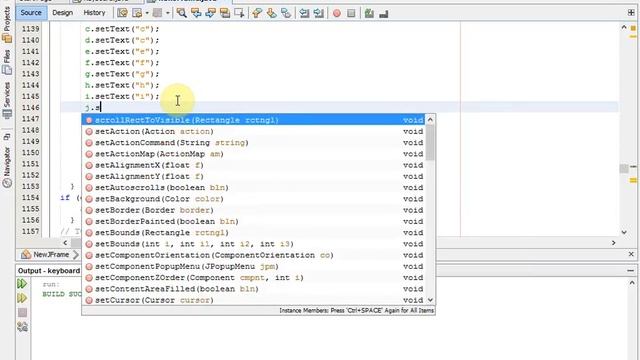The image size is (640, 360).
Task: Select the Output - keyboard tab title
Action: tap(49, 271)
